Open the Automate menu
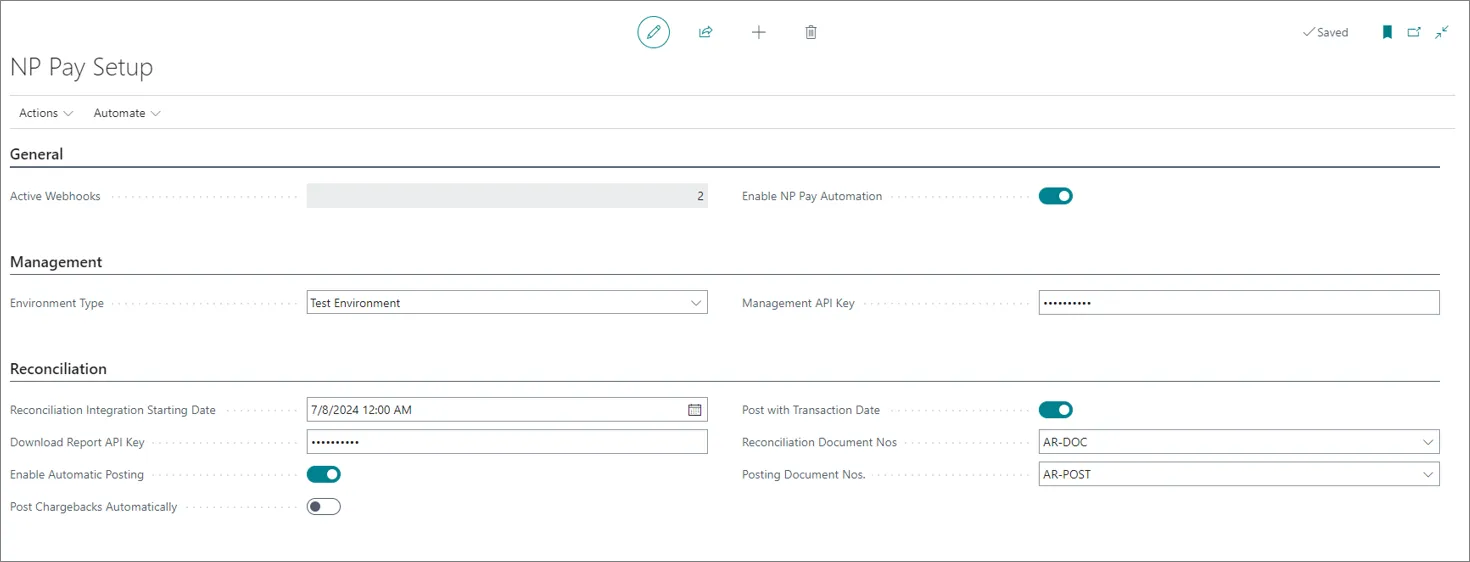This screenshot has height=562, width=1470. click(x=127, y=113)
